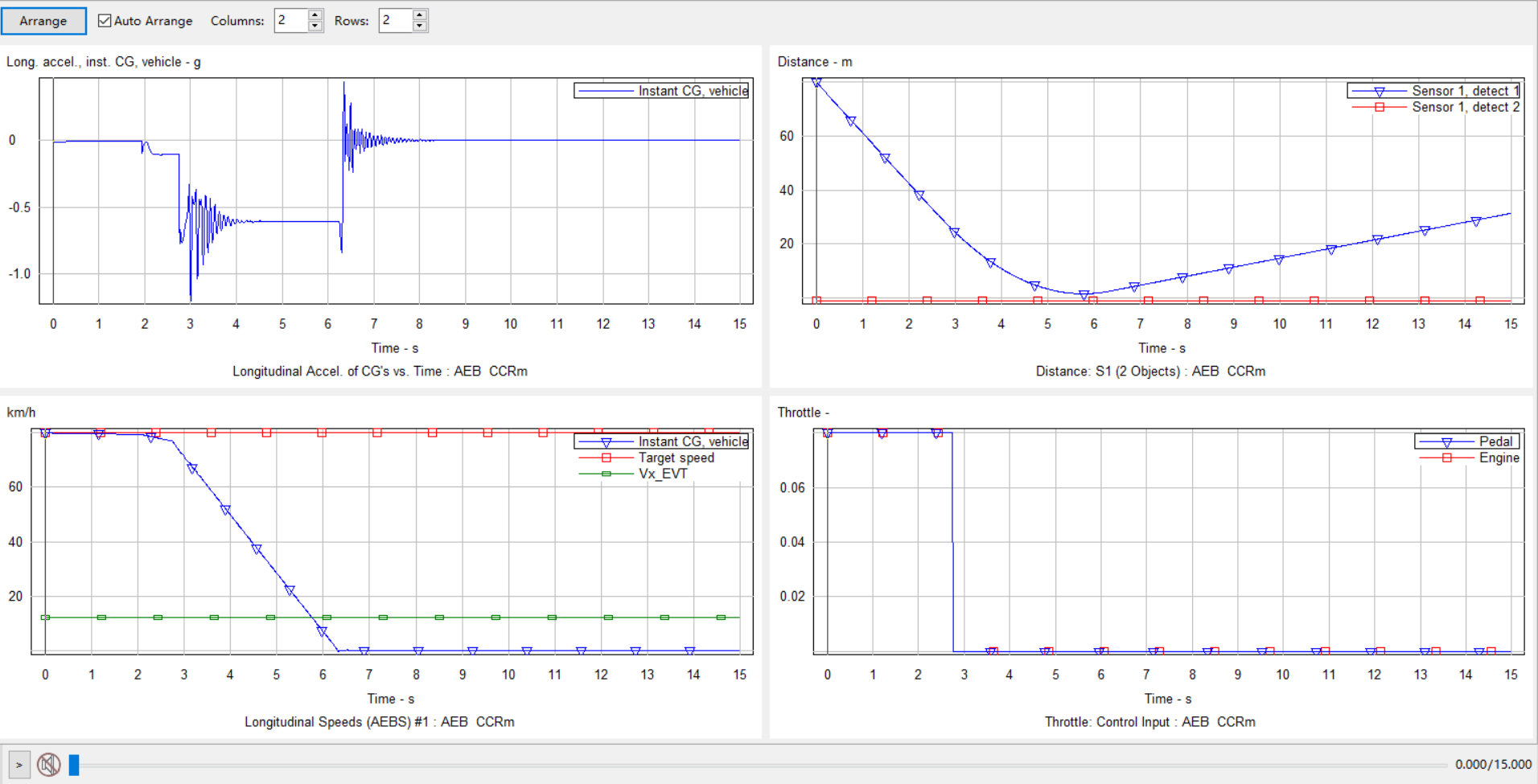Click the 'Throttle: Control Input' plot caption
This screenshot has width=1538, height=784.
pyautogui.click(x=1149, y=722)
